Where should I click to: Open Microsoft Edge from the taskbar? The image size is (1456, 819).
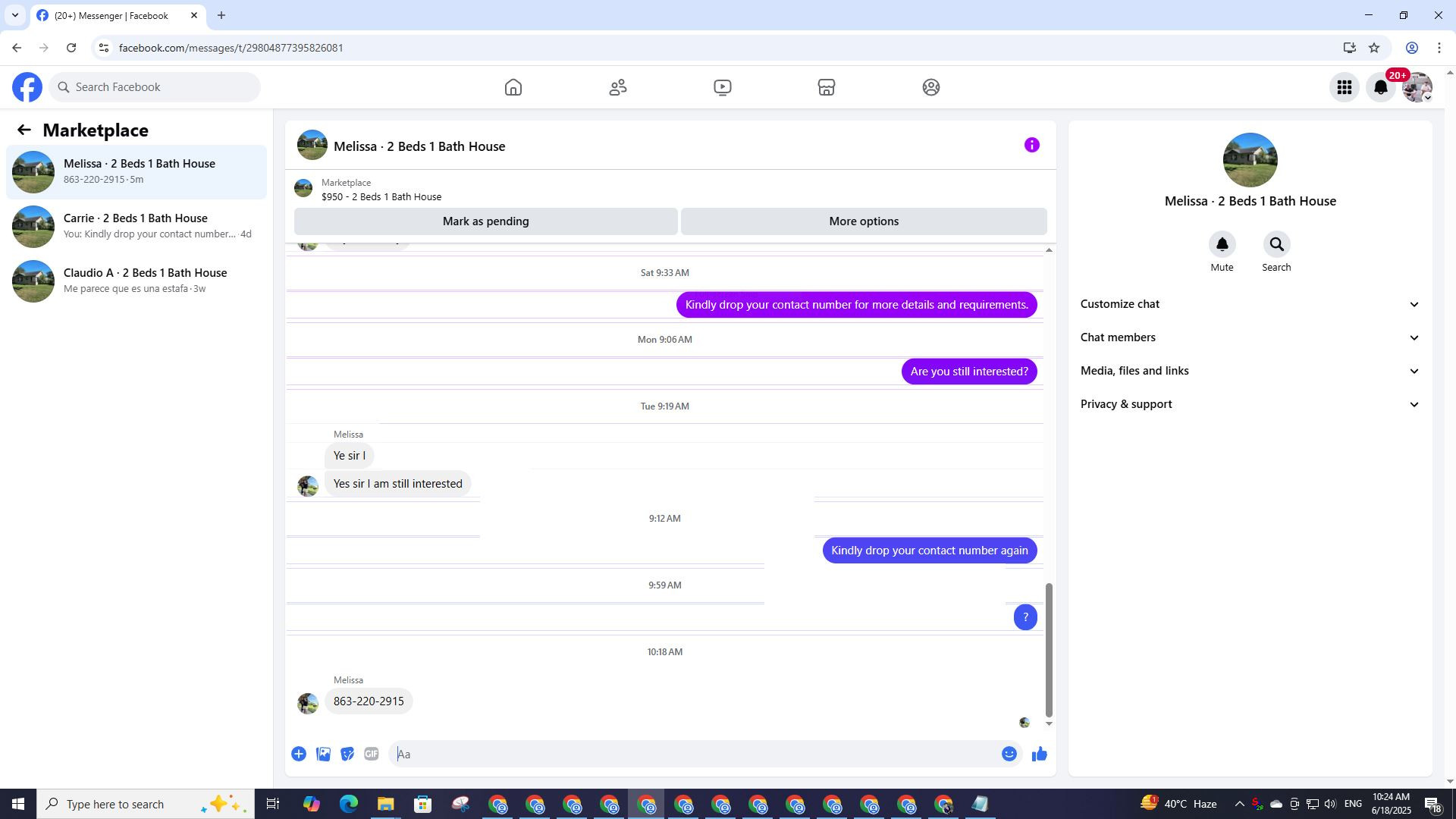click(349, 804)
